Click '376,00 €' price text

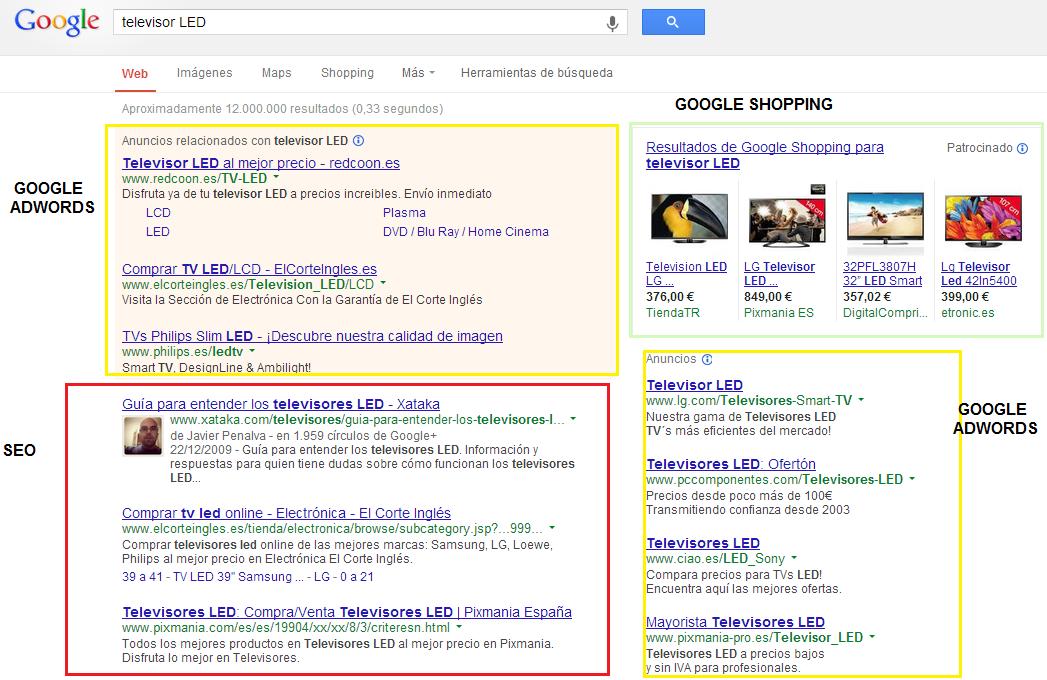click(670, 297)
